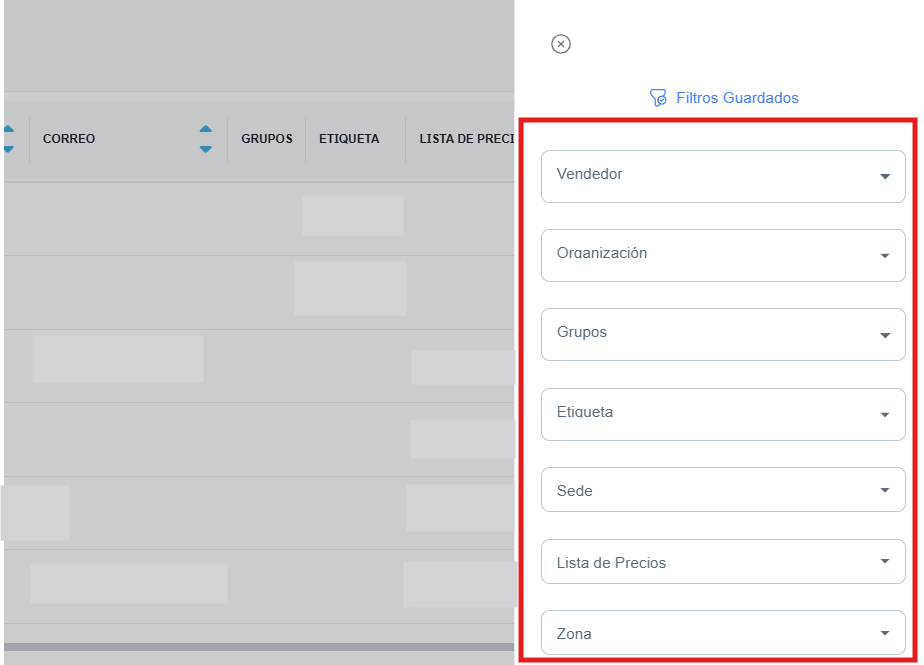Viewport: 924px width, 665px height.
Task: Select the Sede dropdown field
Action: pyautogui.click(x=722, y=491)
